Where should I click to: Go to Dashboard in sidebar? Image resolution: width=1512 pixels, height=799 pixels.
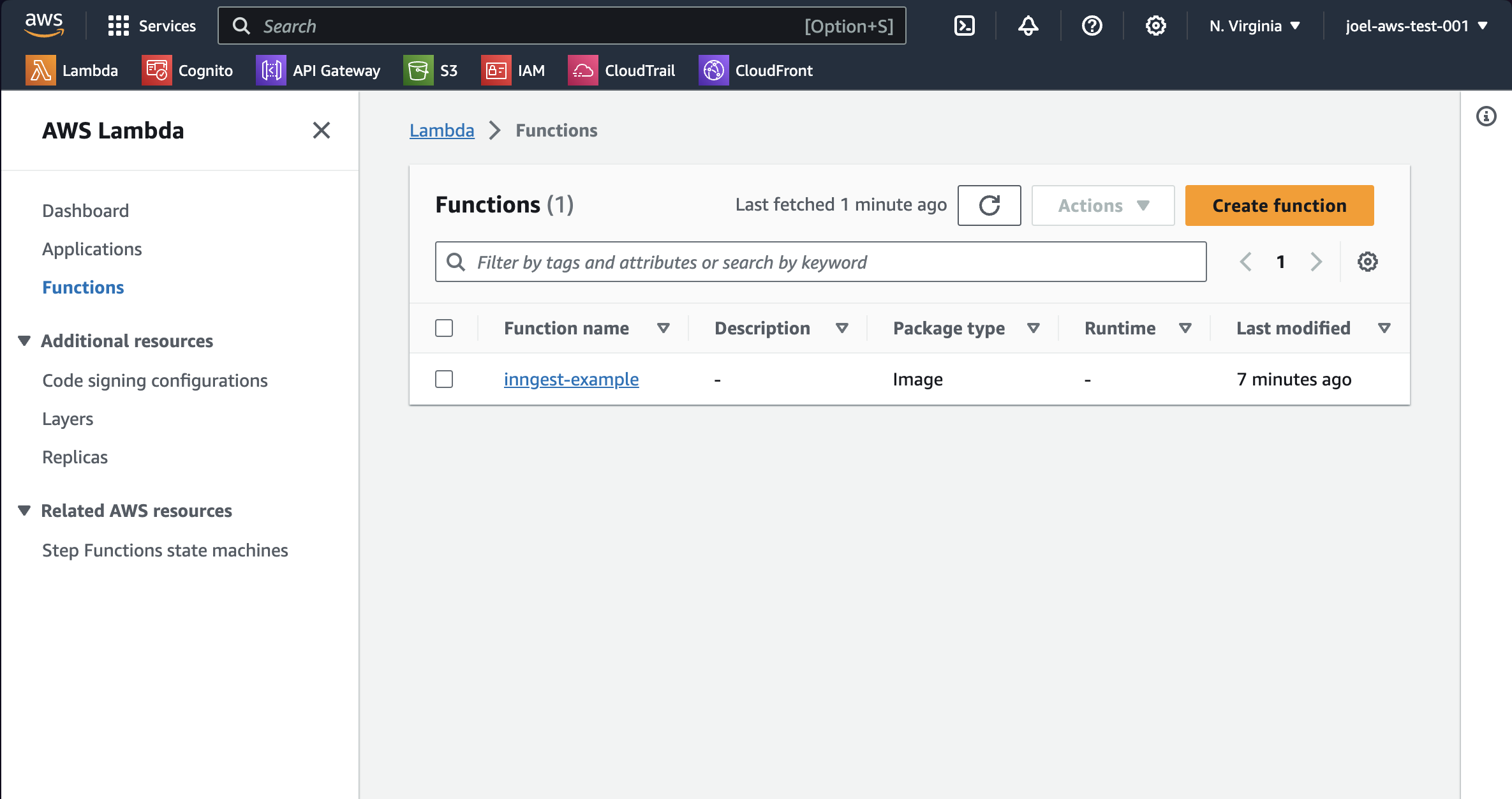click(x=85, y=211)
